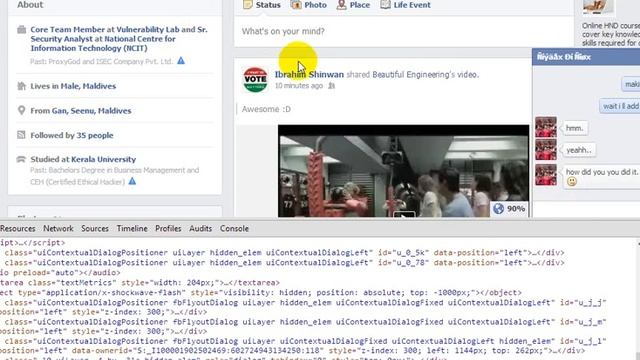This screenshot has height=360, width=640.
Task: Switch to the Resources DevTools tab
Action: tap(18, 229)
